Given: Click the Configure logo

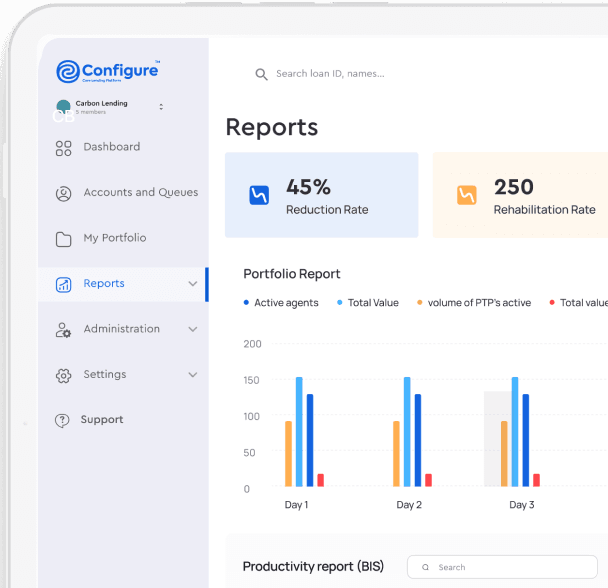Looking at the screenshot, I should (x=108, y=71).
